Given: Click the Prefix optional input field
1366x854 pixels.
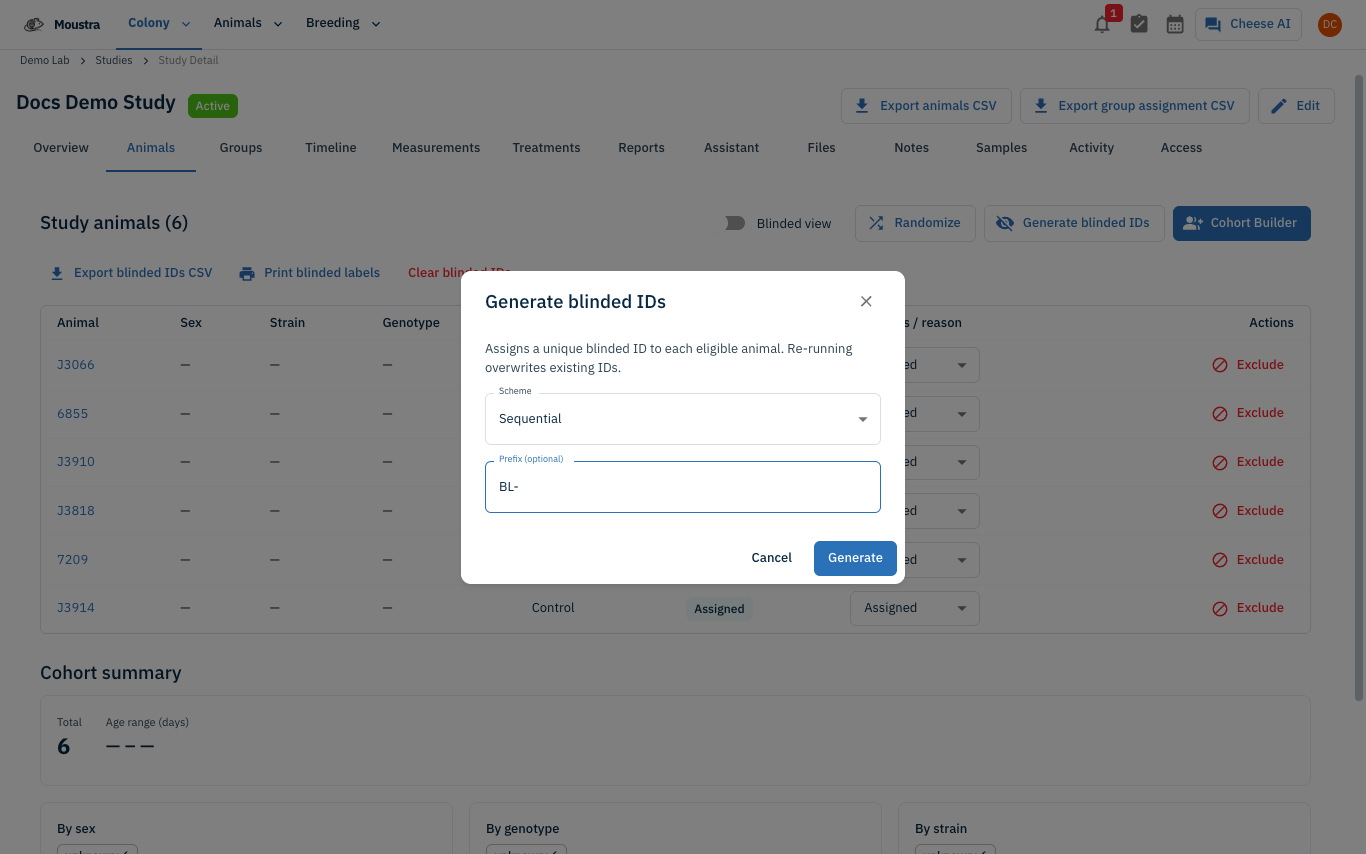Looking at the screenshot, I should [x=683, y=487].
